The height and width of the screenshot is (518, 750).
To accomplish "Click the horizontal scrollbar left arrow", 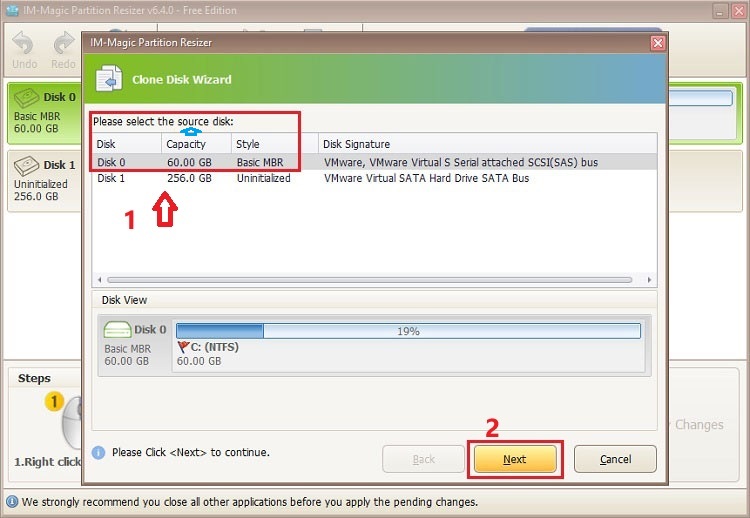I will (99, 280).
